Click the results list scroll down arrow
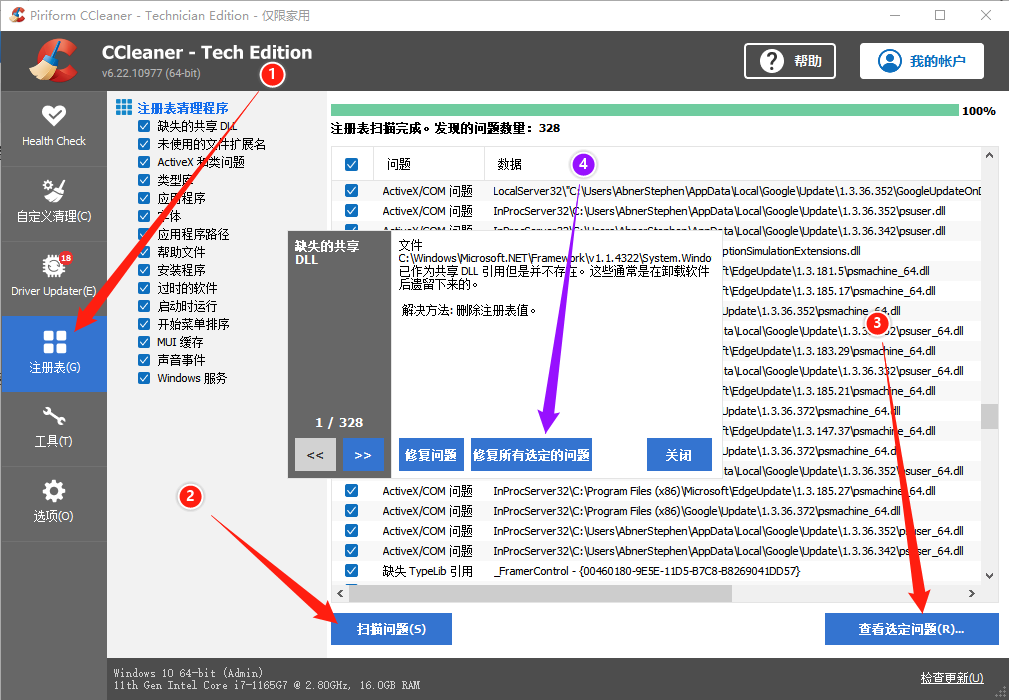1009x700 pixels. point(989,576)
